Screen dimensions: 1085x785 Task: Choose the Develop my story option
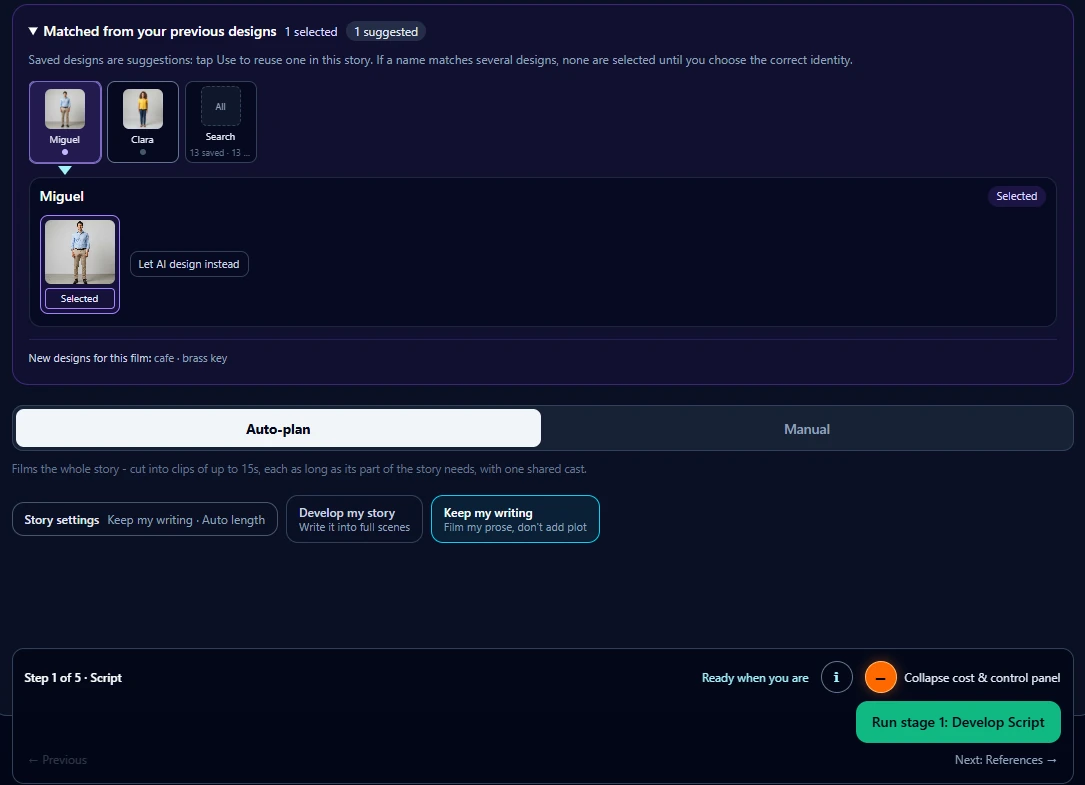(354, 519)
